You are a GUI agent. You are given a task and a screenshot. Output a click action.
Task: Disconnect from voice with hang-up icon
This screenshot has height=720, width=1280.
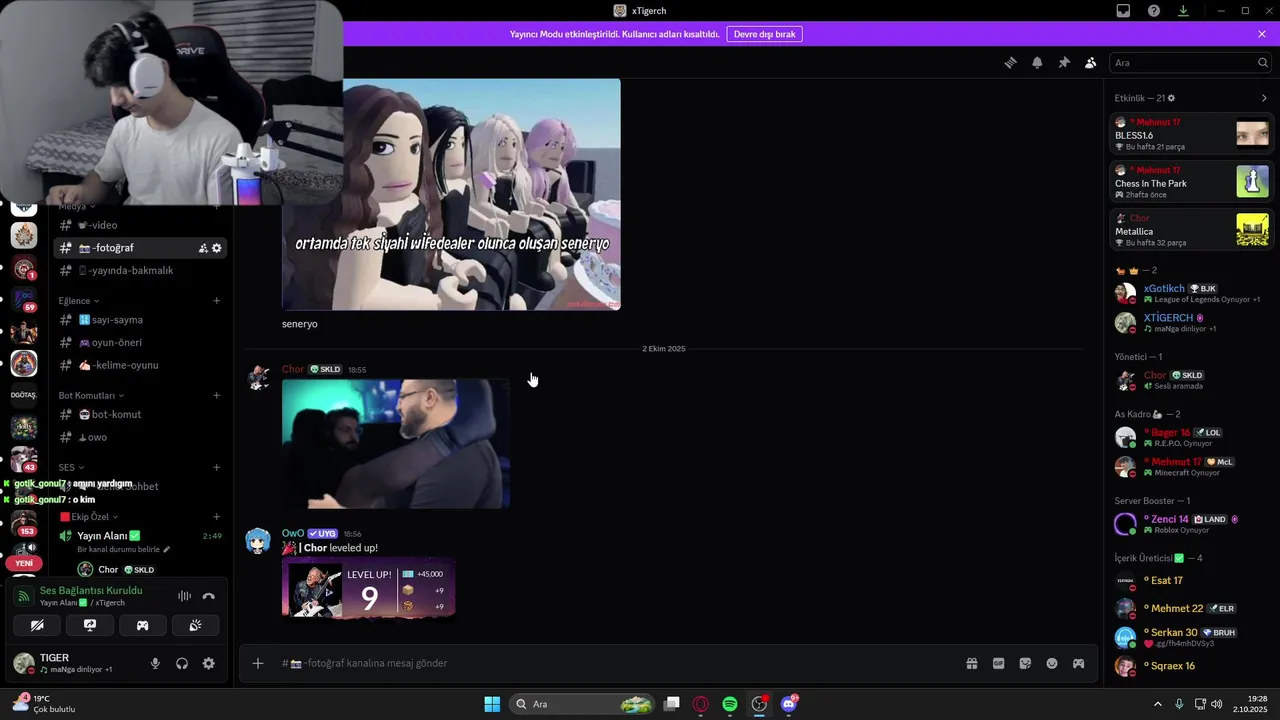click(208, 596)
